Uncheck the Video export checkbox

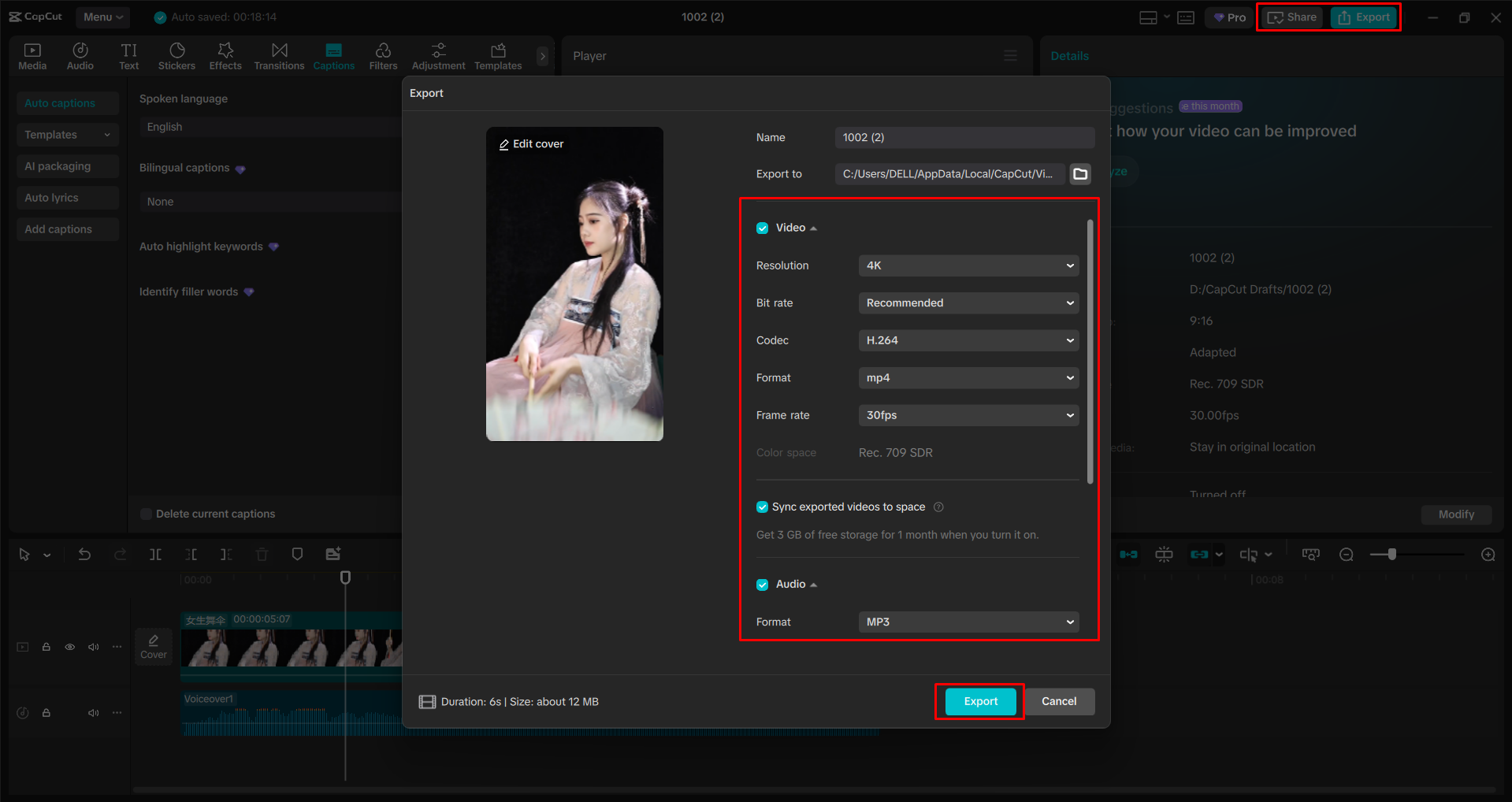762,228
